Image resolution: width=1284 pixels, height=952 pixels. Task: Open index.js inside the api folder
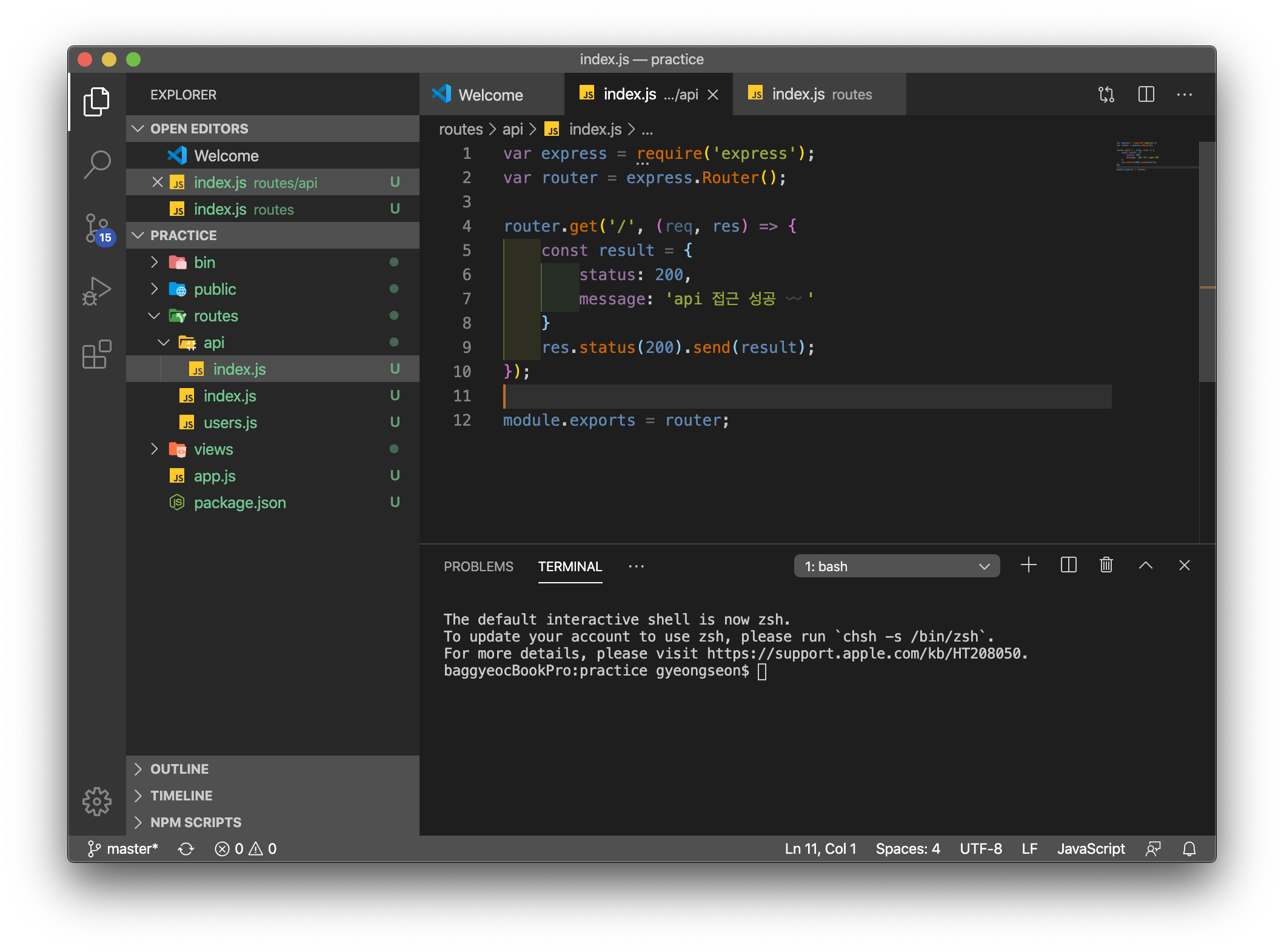tap(273, 369)
